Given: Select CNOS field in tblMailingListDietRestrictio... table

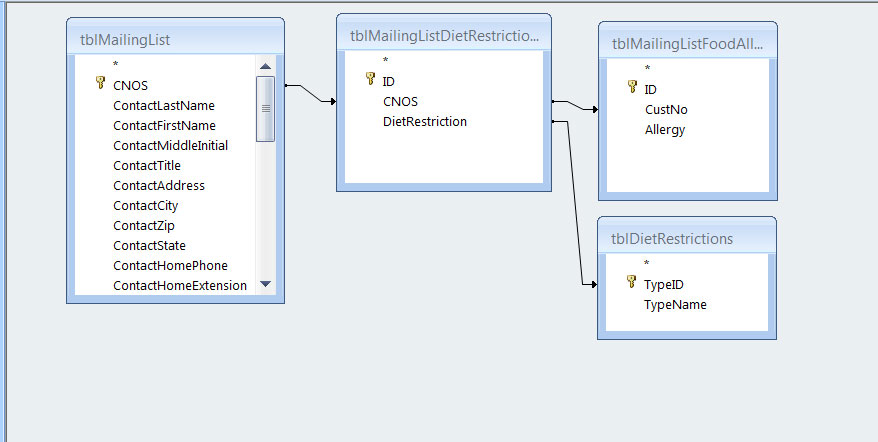Looking at the screenshot, I should (x=400, y=101).
